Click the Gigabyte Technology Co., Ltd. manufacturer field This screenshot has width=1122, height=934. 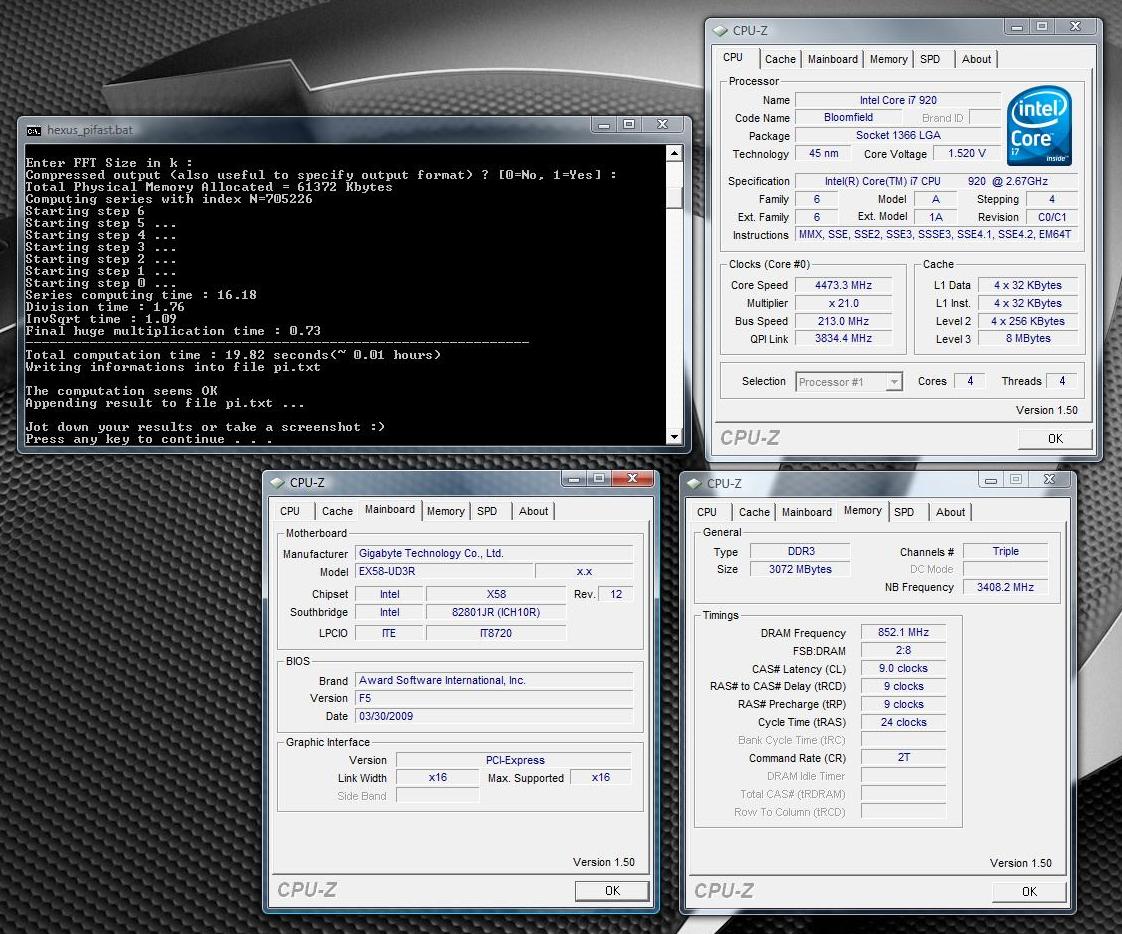[x=494, y=553]
